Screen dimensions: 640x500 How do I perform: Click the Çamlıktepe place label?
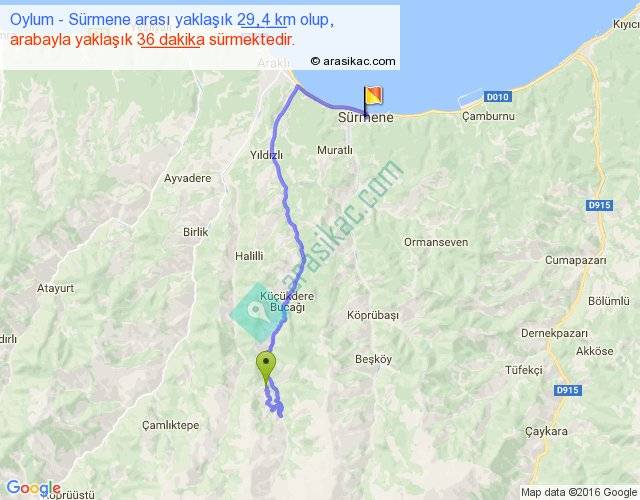coord(171,425)
